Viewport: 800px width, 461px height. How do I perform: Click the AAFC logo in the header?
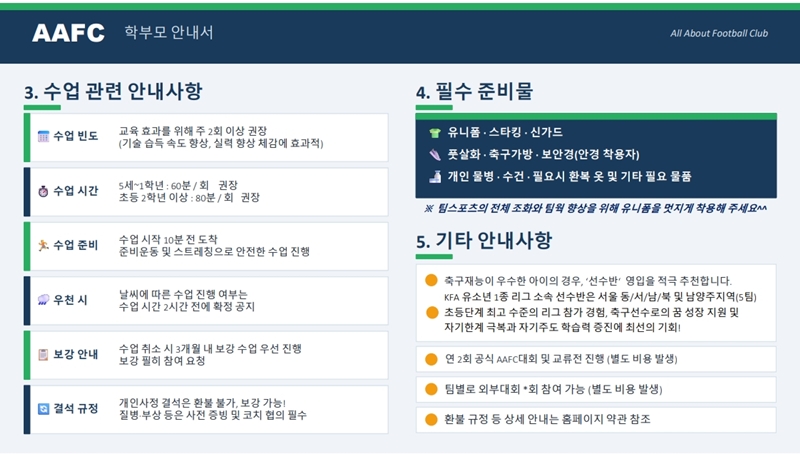click(68, 33)
